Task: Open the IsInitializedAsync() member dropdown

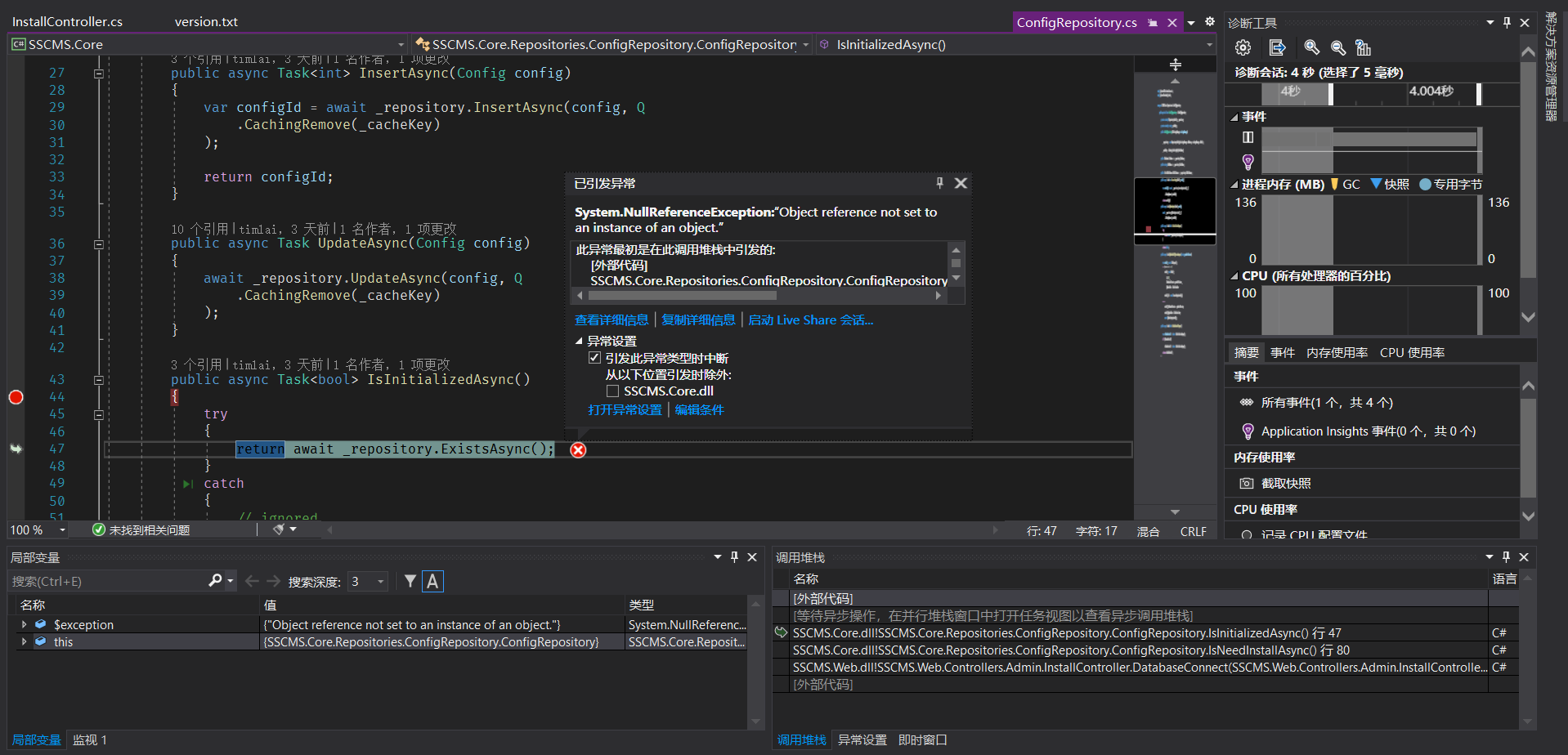Action: pyautogui.click(x=1209, y=44)
